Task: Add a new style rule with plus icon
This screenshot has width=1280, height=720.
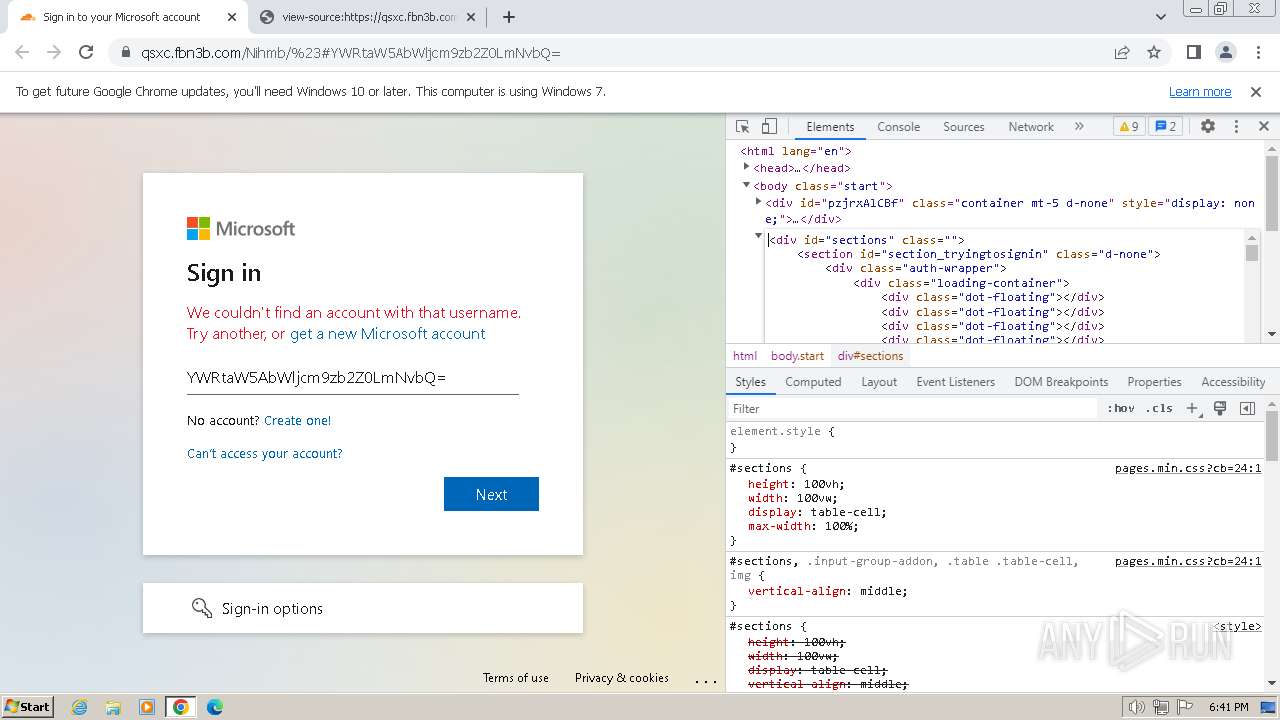Action: pos(1193,408)
